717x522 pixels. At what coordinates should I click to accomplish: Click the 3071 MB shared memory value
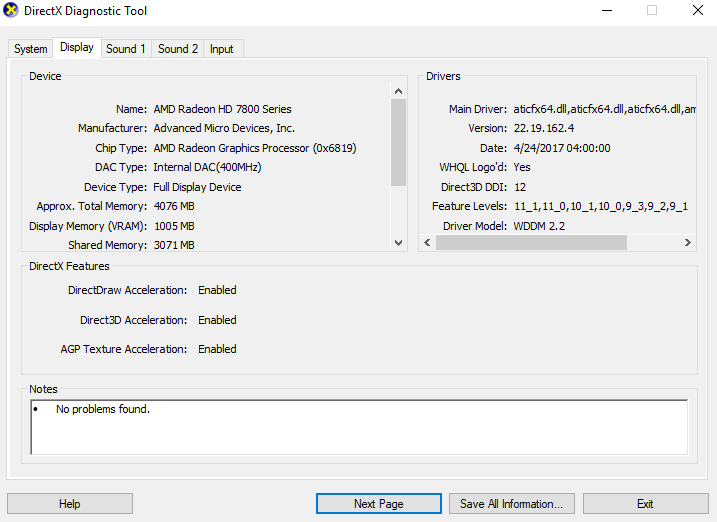[x=174, y=245]
